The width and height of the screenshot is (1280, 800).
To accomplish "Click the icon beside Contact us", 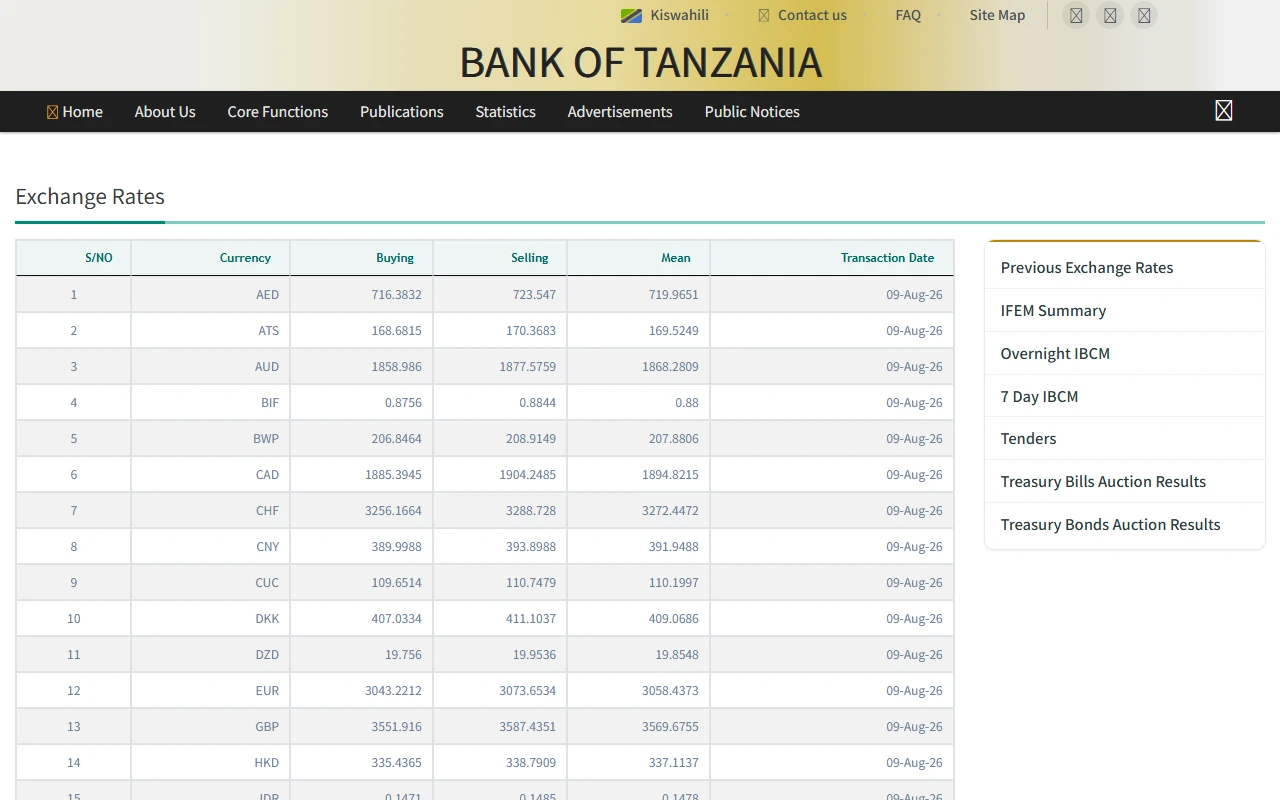I will pos(764,15).
